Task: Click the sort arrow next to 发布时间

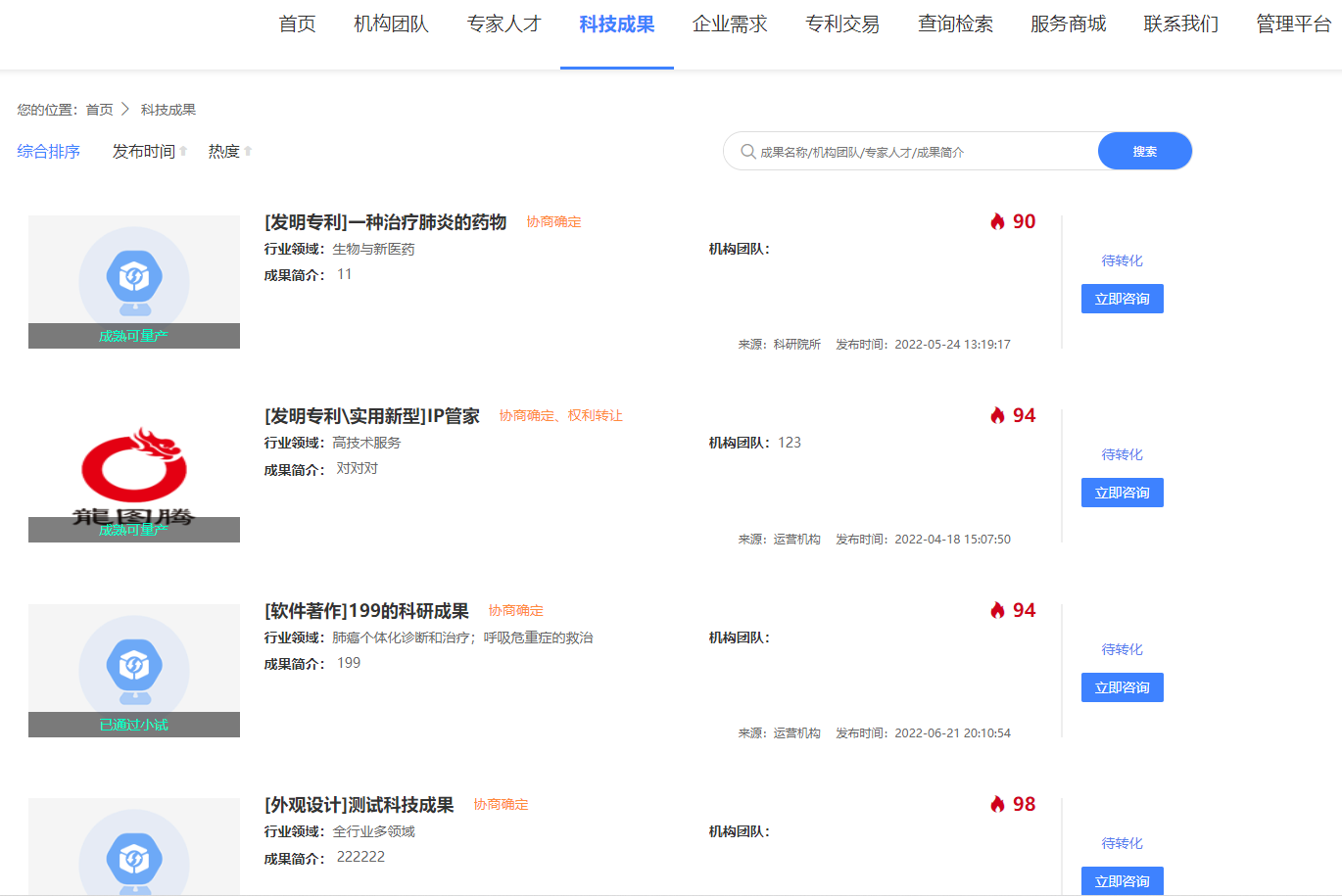Action: click(x=183, y=152)
